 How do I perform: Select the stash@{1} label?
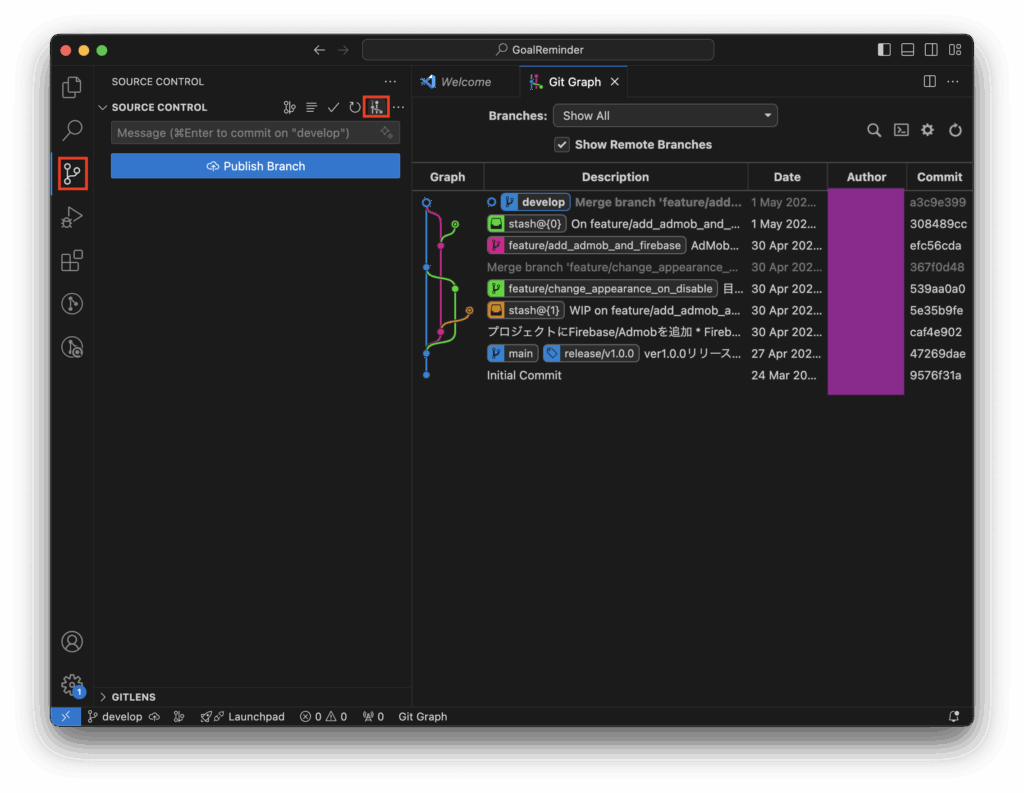pos(525,310)
